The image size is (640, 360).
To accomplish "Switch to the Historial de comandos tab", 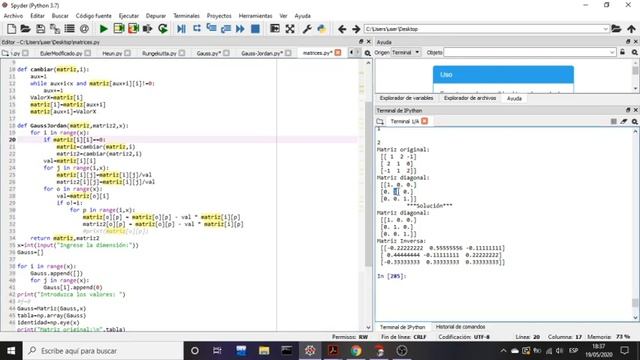I will (460, 327).
